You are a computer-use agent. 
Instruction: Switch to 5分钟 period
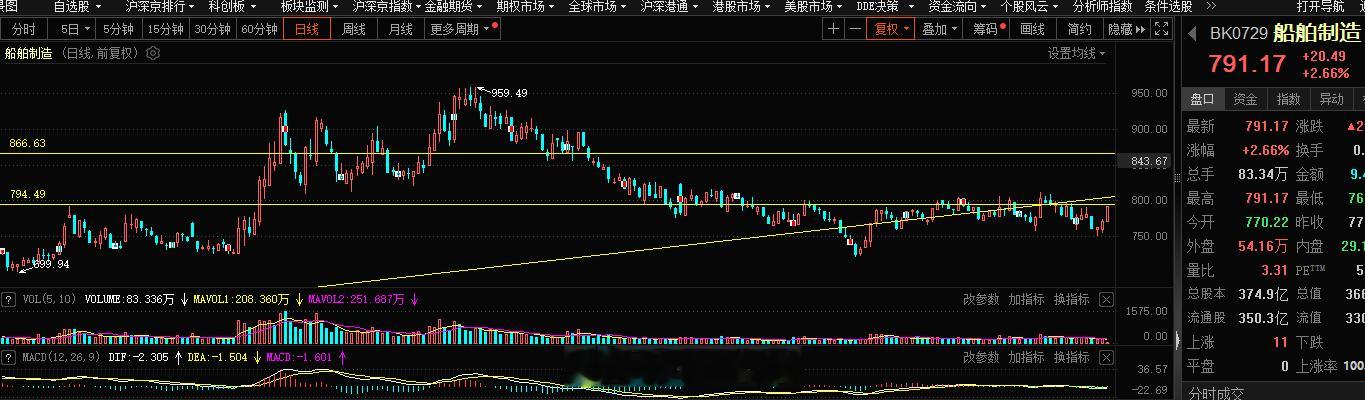click(118, 29)
